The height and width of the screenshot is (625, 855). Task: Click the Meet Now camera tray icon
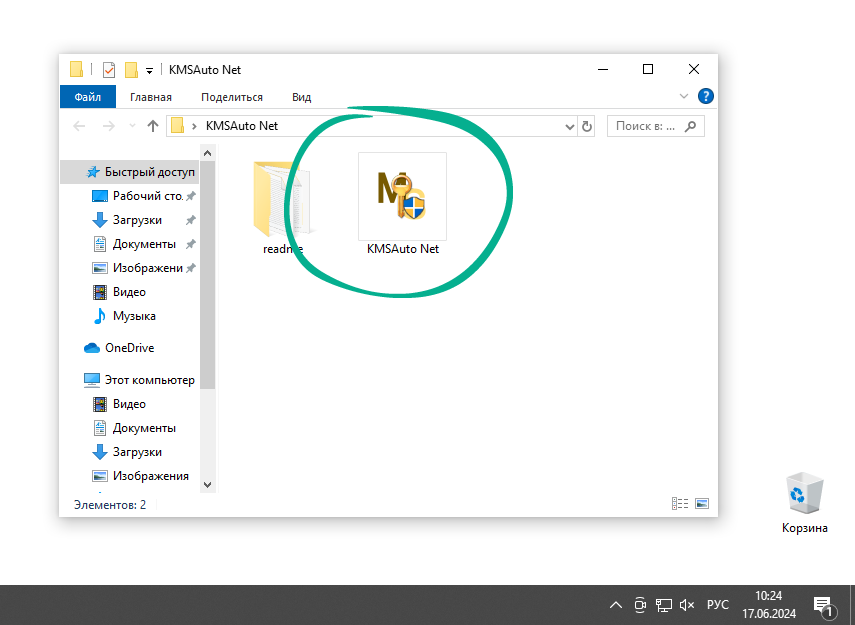click(x=640, y=605)
